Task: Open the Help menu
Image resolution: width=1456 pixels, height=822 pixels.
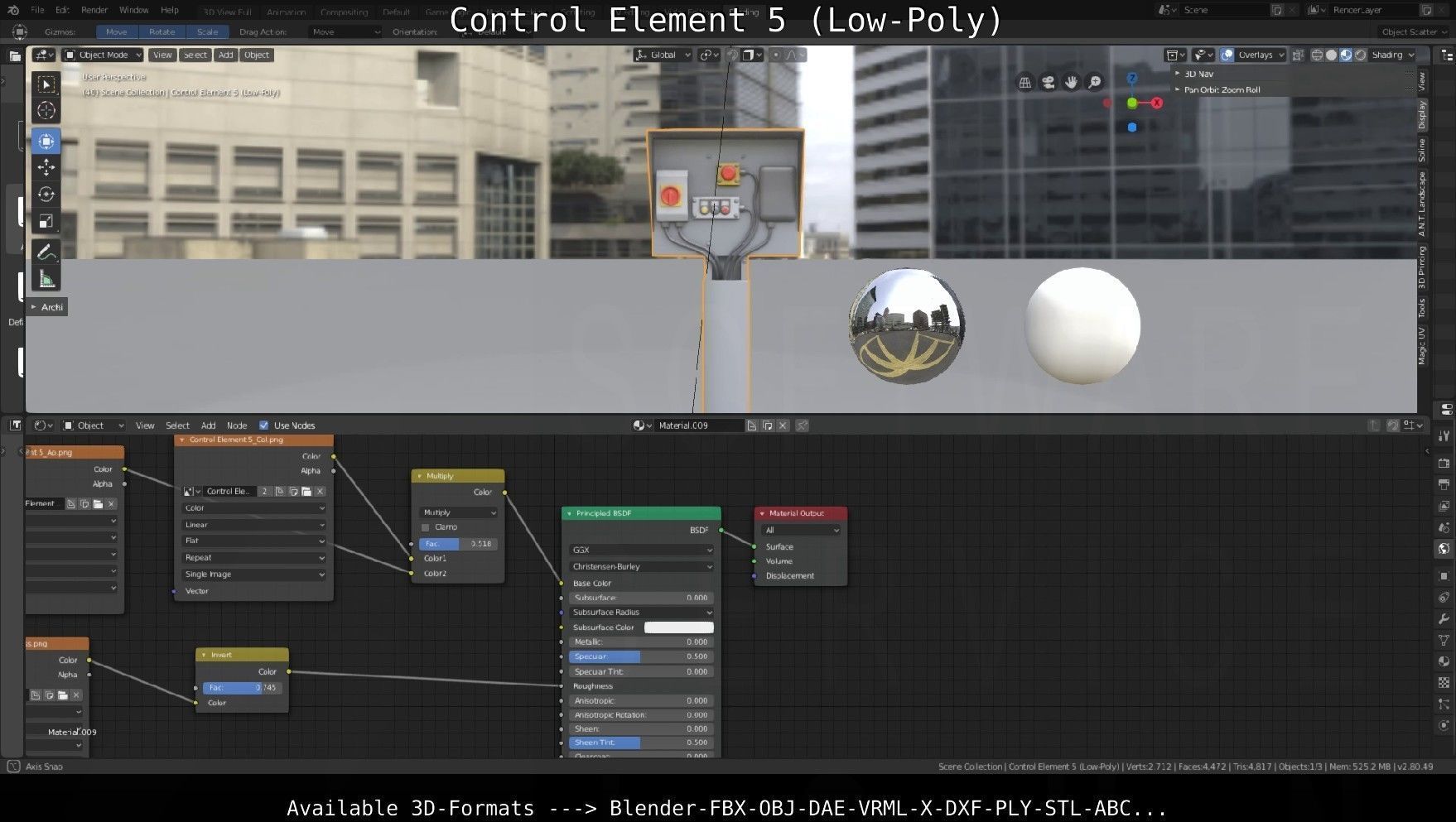Action: point(170,10)
